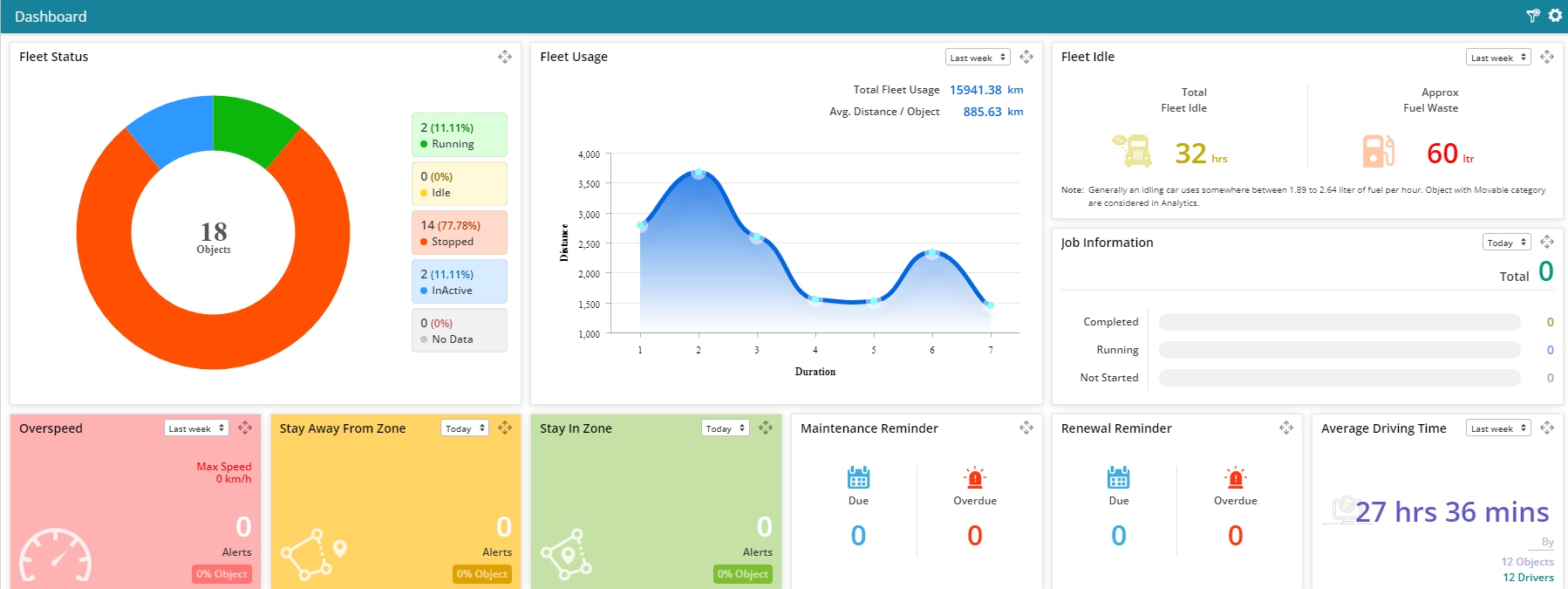This screenshot has width=1568, height=589.
Task: Open Job Information 'Today' dropdown
Action: click(1506, 243)
